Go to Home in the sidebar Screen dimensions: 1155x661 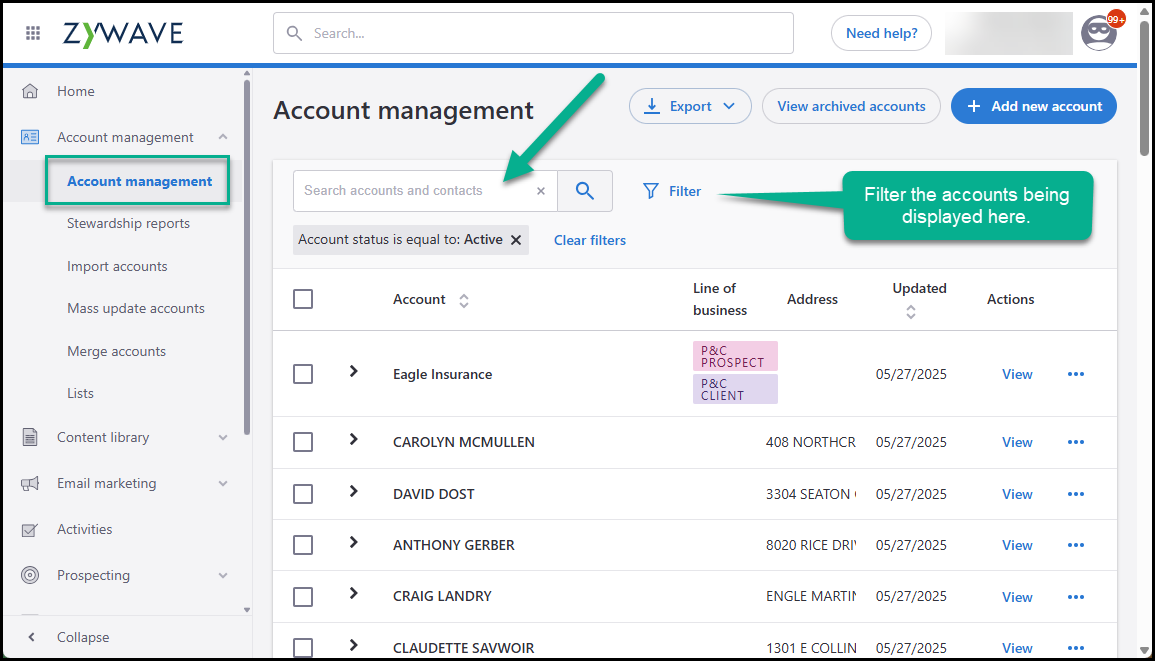[76, 91]
